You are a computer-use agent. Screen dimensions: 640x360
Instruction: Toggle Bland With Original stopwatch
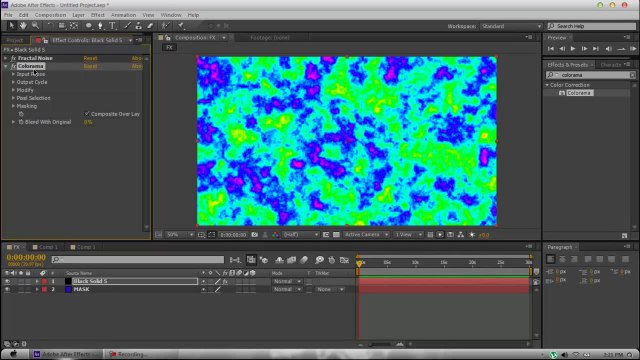[x=21, y=122]
